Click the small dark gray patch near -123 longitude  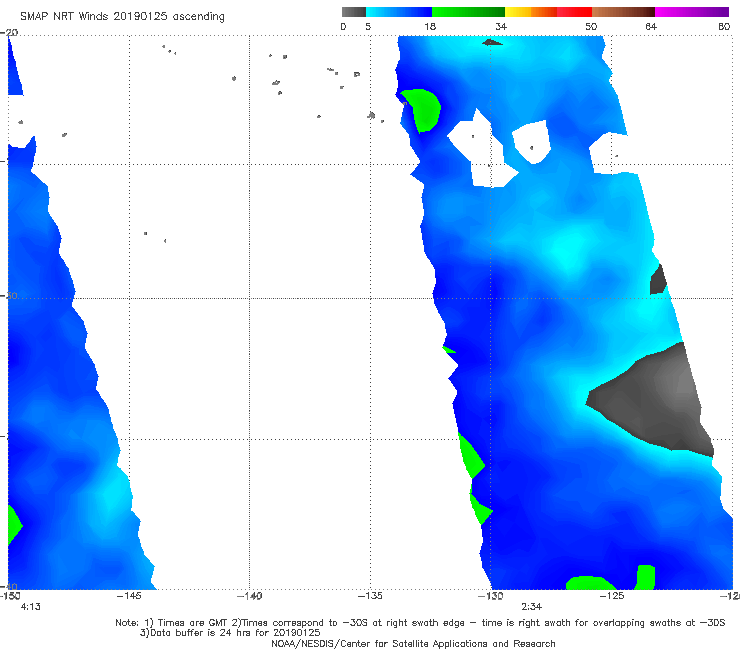click(x=658, y=280)
